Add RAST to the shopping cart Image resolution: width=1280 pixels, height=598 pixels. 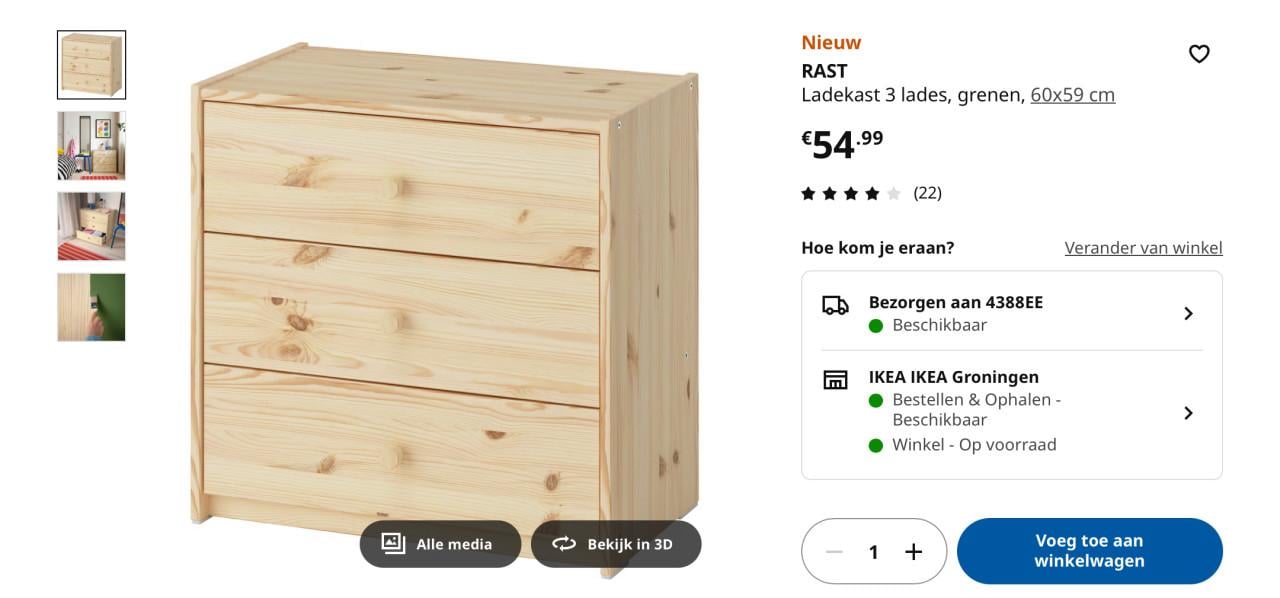point(1091,551)
